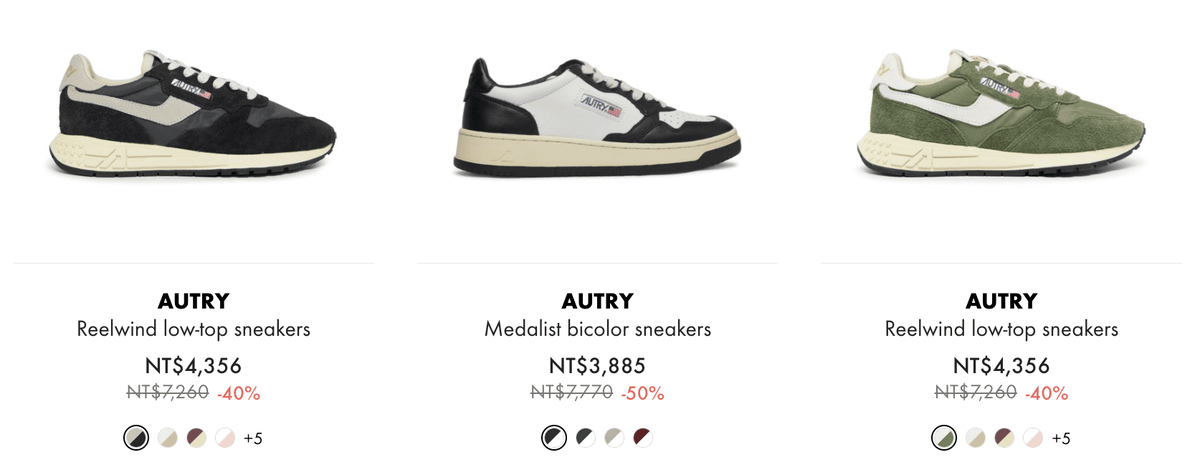Open the Medalist bicolor sneaker image
1200x465 pixels.
click(x=597, y=112)
